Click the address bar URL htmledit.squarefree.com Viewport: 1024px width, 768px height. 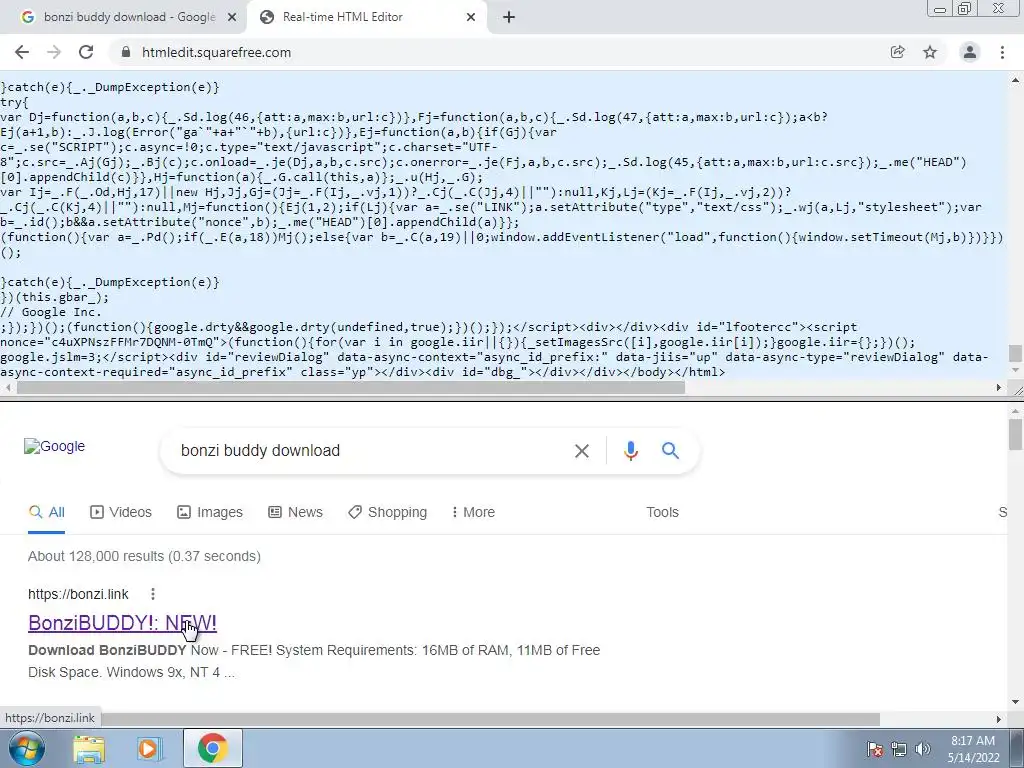click(216, 52)
